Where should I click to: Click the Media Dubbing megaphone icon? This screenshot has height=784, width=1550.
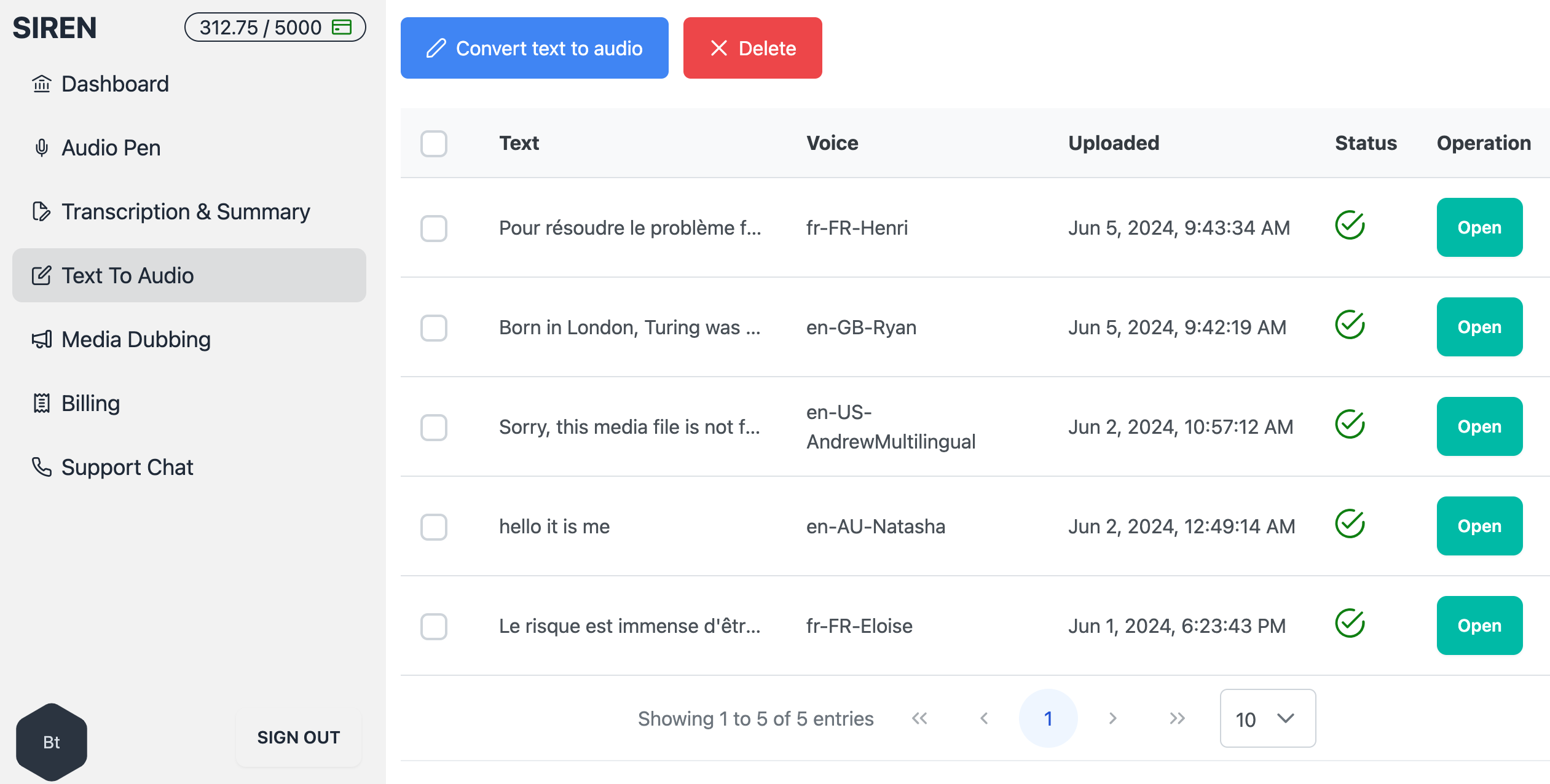(x=41, y=339)
